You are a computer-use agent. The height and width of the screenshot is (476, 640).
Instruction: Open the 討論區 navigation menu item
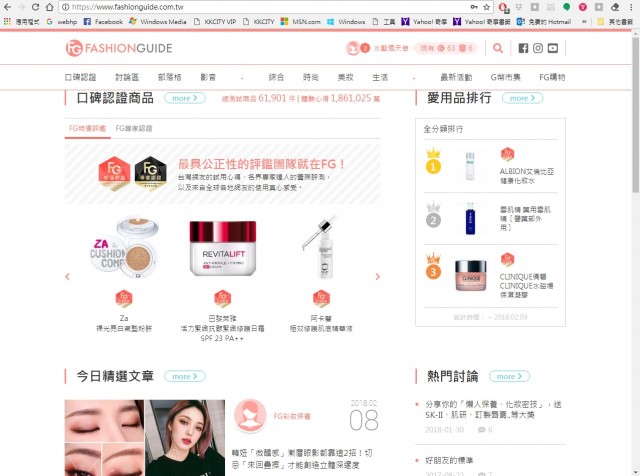coord(127,76)
